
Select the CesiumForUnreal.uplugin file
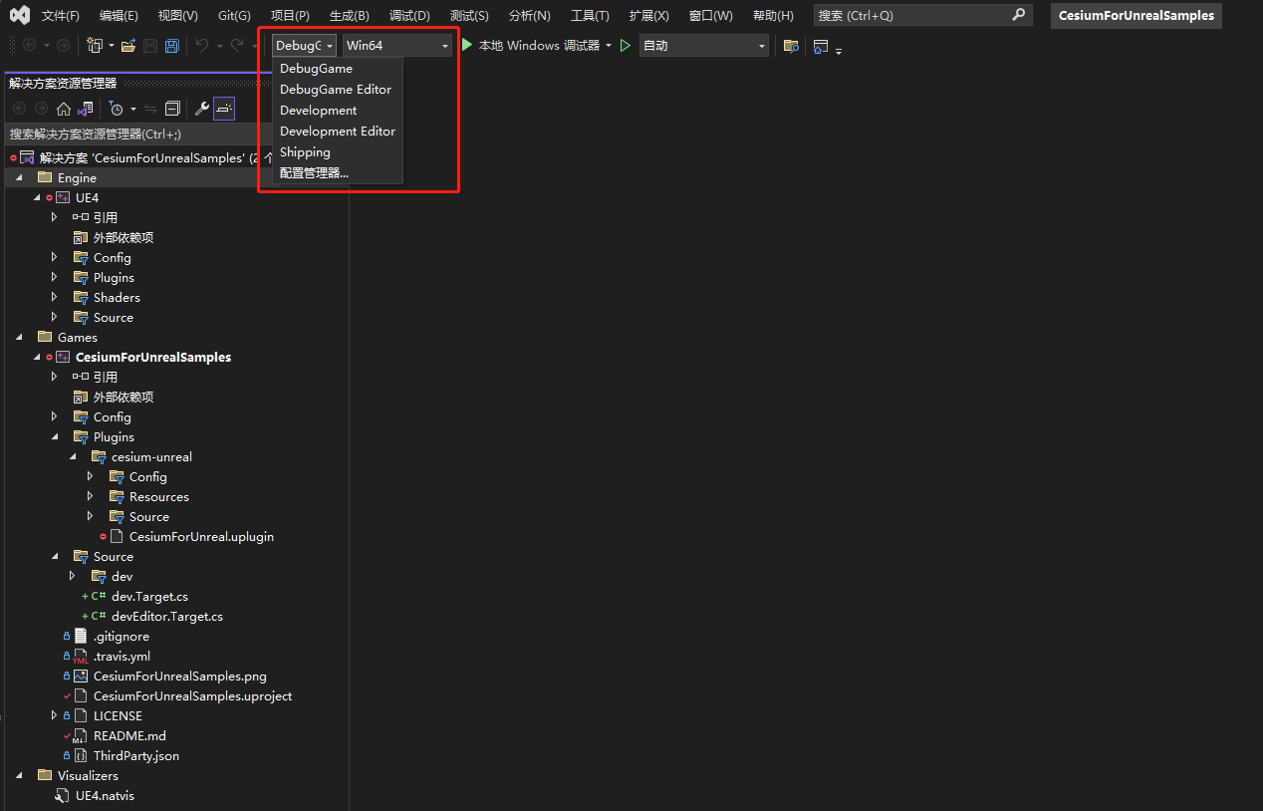coord(201,537)
